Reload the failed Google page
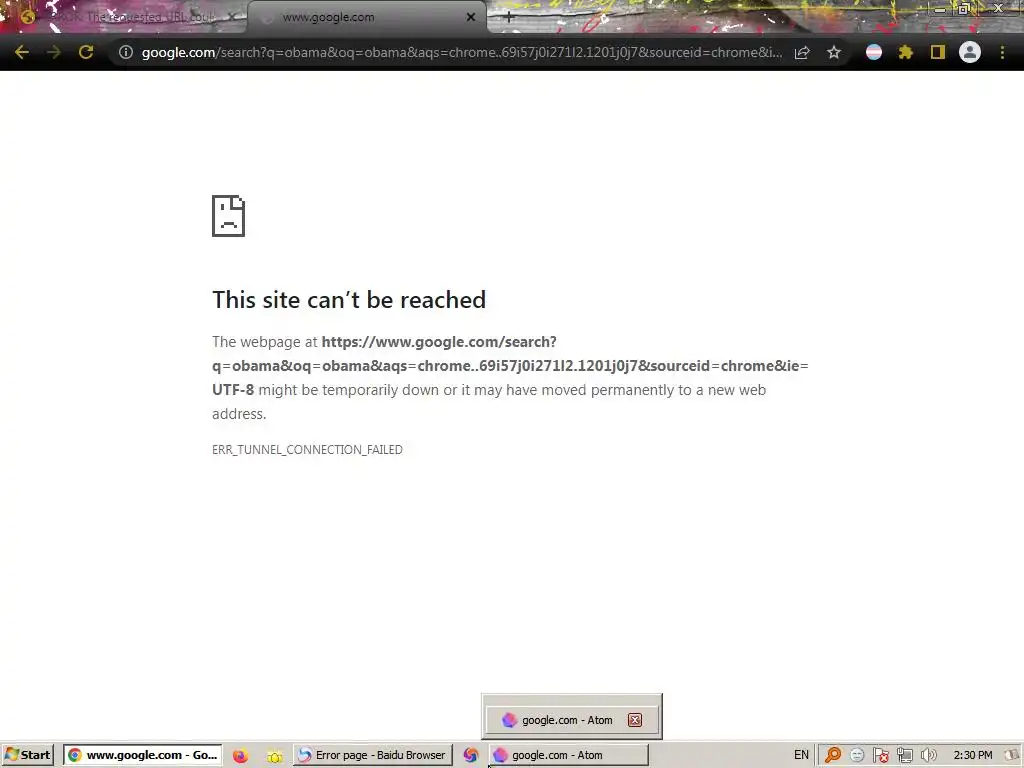1024x768 pixels. [x=86, y=52]
